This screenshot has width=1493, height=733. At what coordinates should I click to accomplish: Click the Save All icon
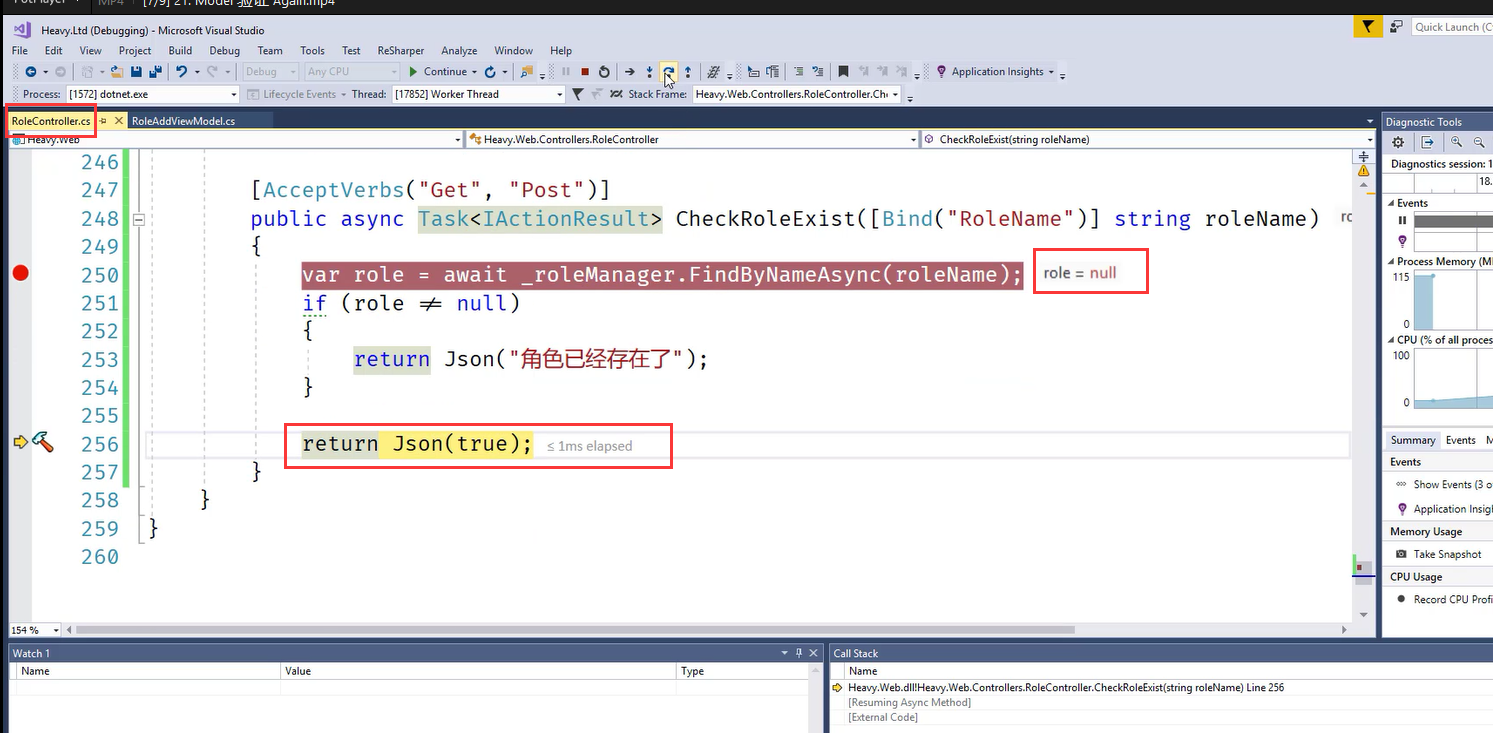point(155,72)
